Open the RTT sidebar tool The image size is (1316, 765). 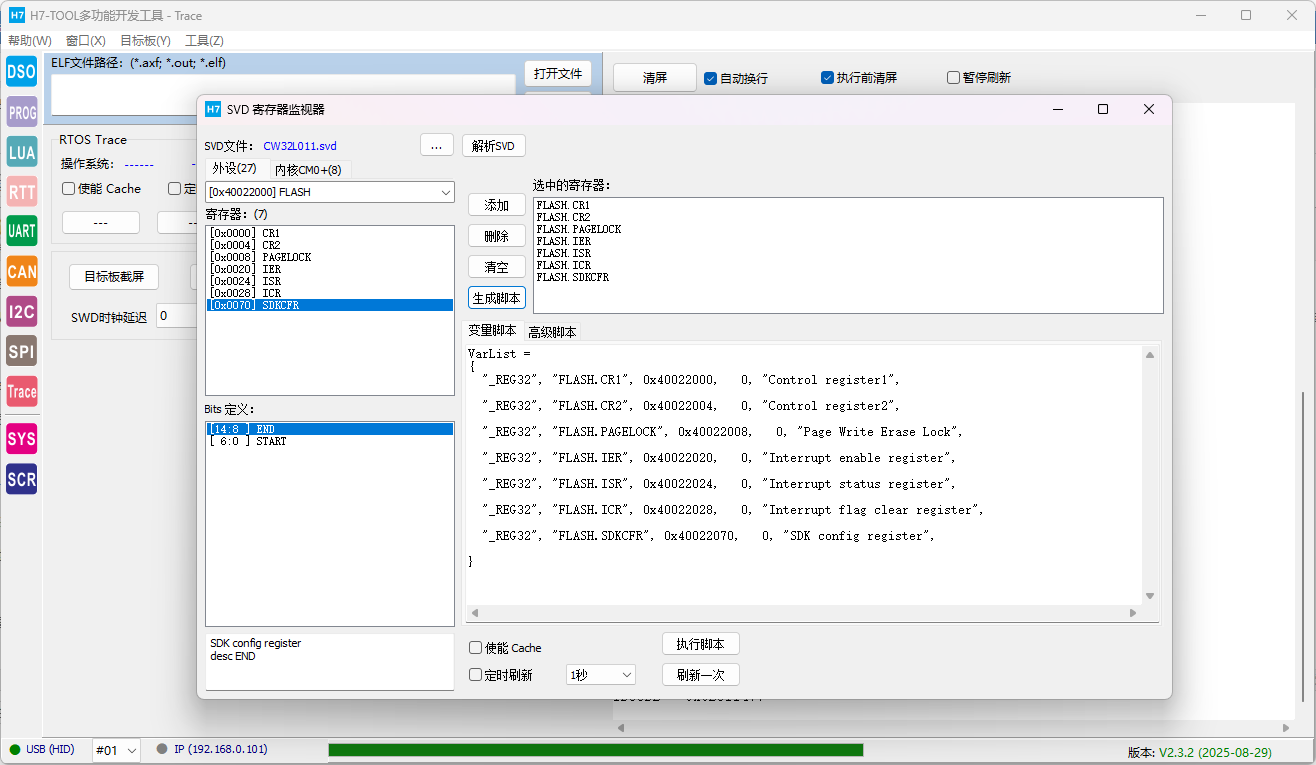(x=21, y=191)
